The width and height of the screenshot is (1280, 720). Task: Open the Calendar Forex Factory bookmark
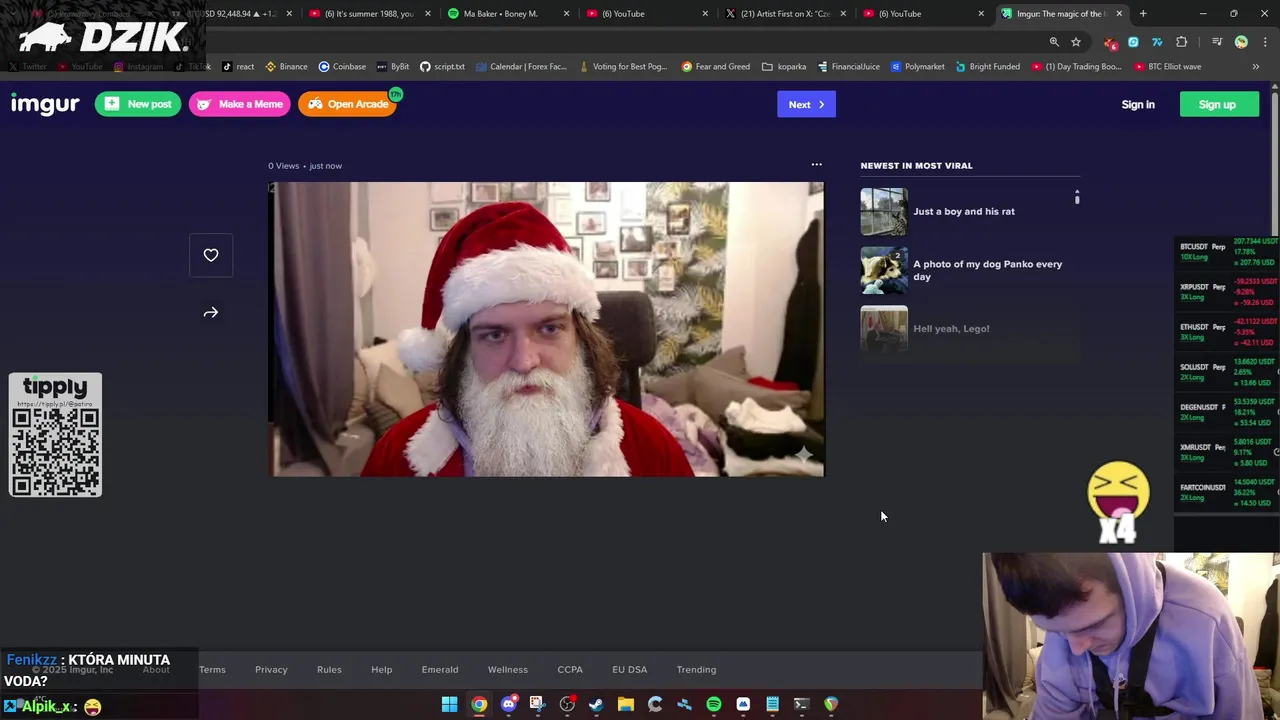click(x=521, y=67)
